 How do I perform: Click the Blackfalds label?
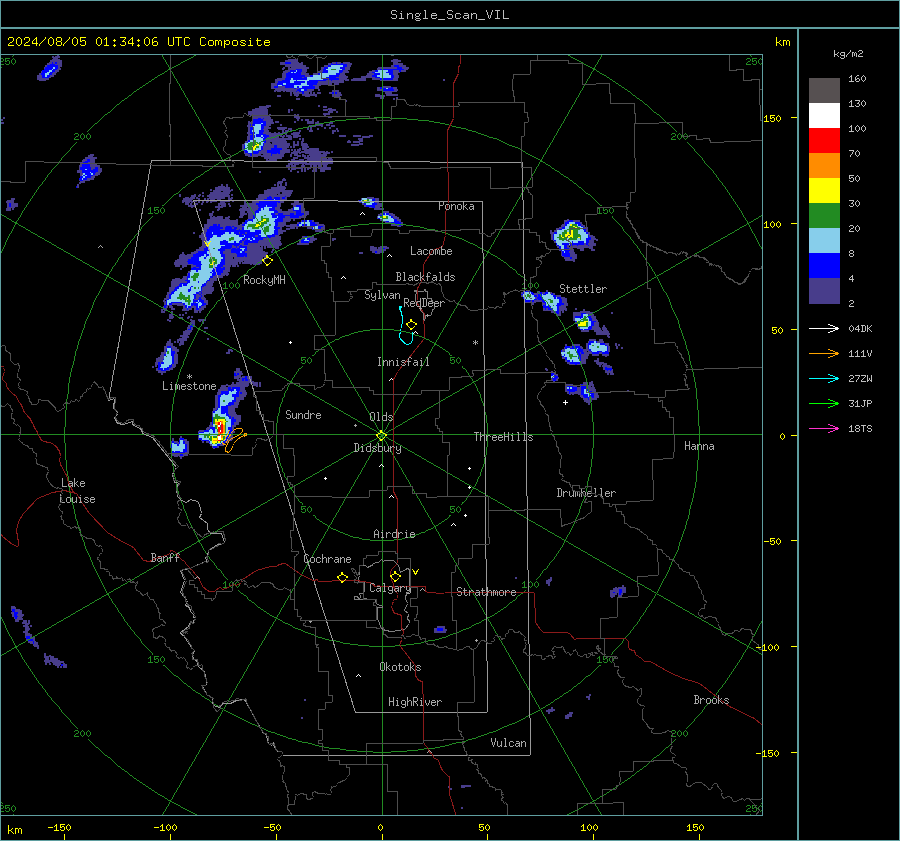[x=425, y=277]
